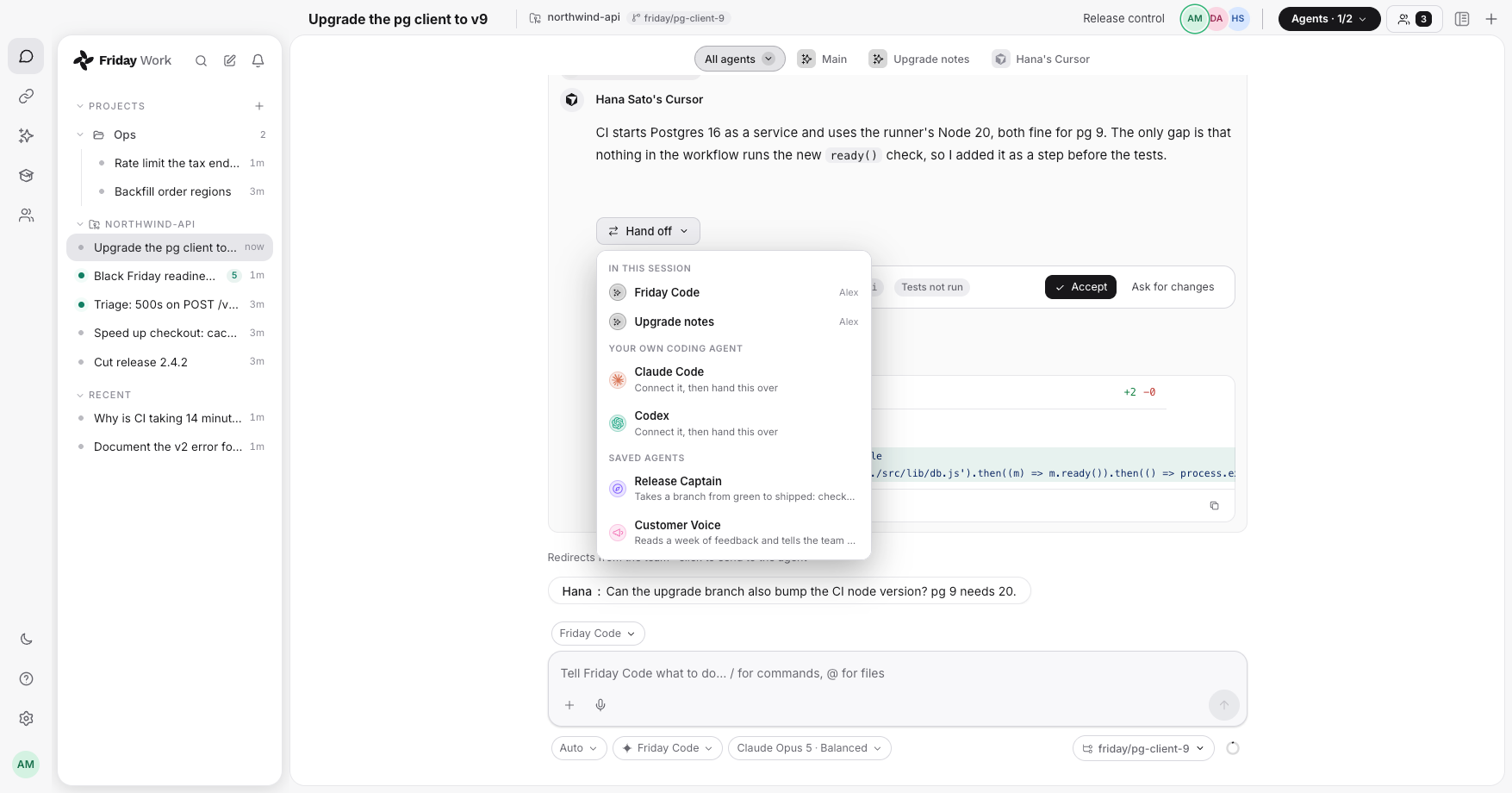The width and height of the screenshot is (1512, 793).
Task: Select Release Captain saved agent
Action: 733,489
